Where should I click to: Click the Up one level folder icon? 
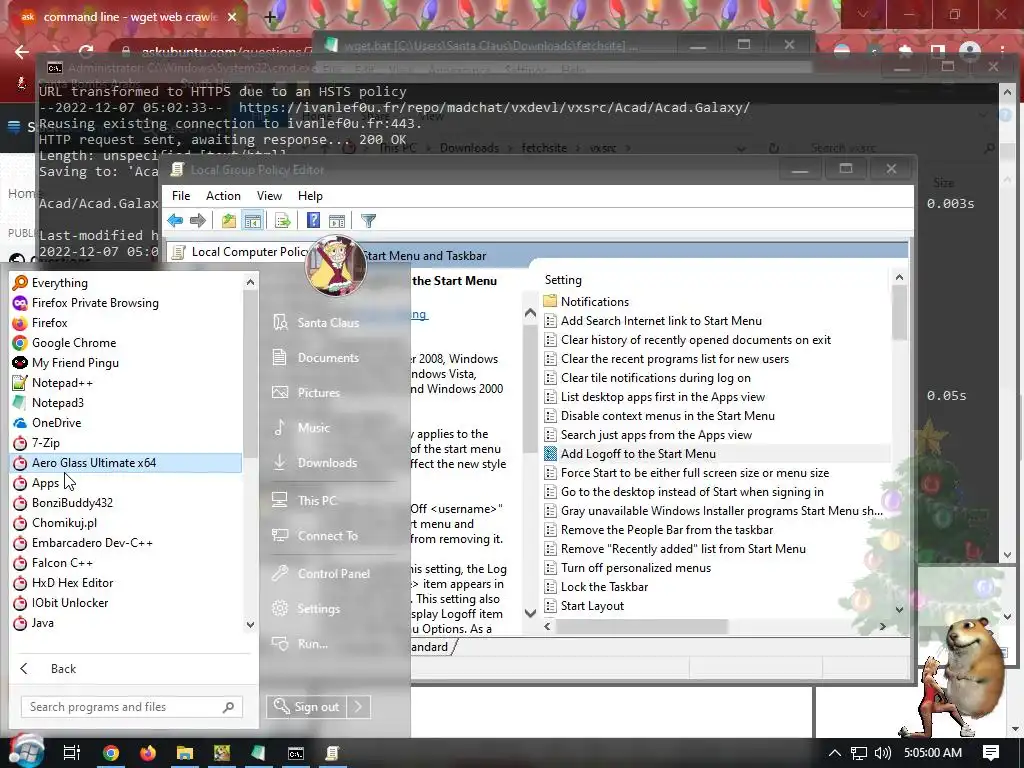tap(229, 221)
